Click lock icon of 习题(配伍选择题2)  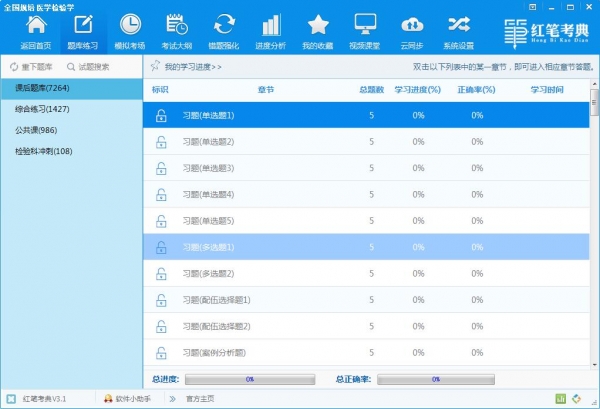[x=161, y=327]
